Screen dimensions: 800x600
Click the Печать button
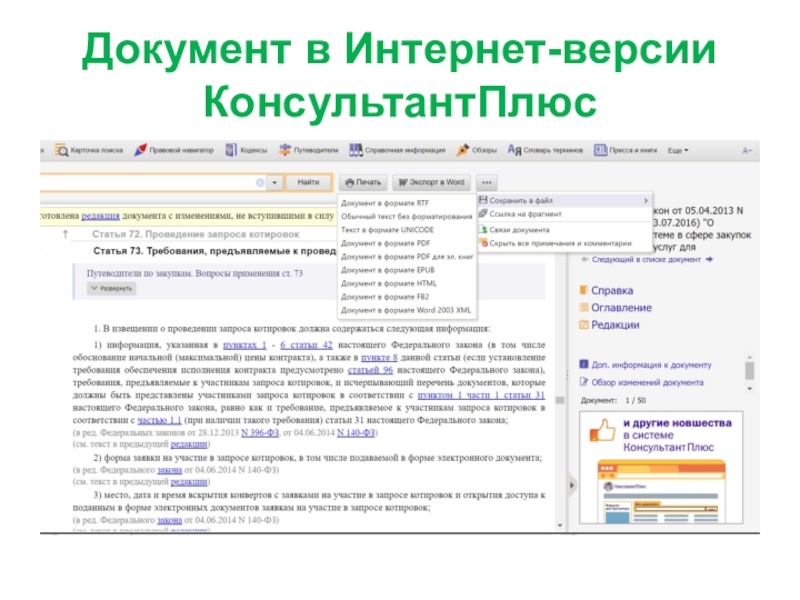363,182
